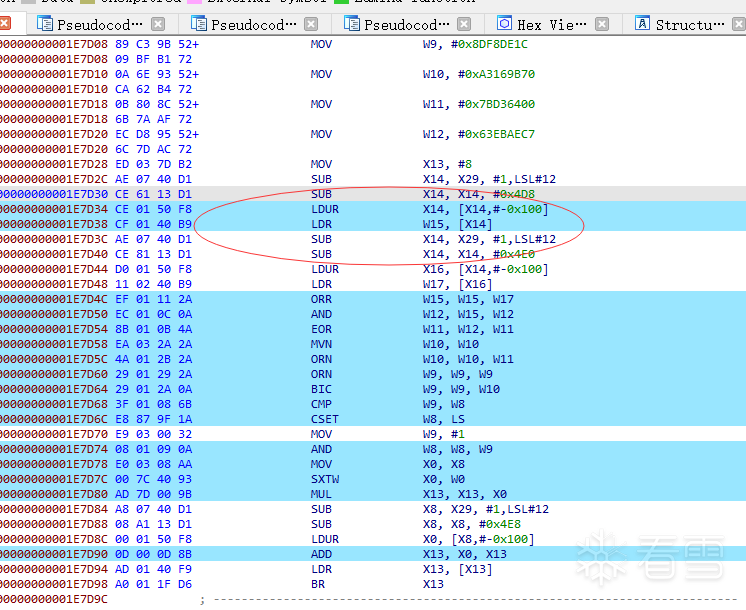Click bytes E8 87 9F 1A

click(x=153, y=419)
